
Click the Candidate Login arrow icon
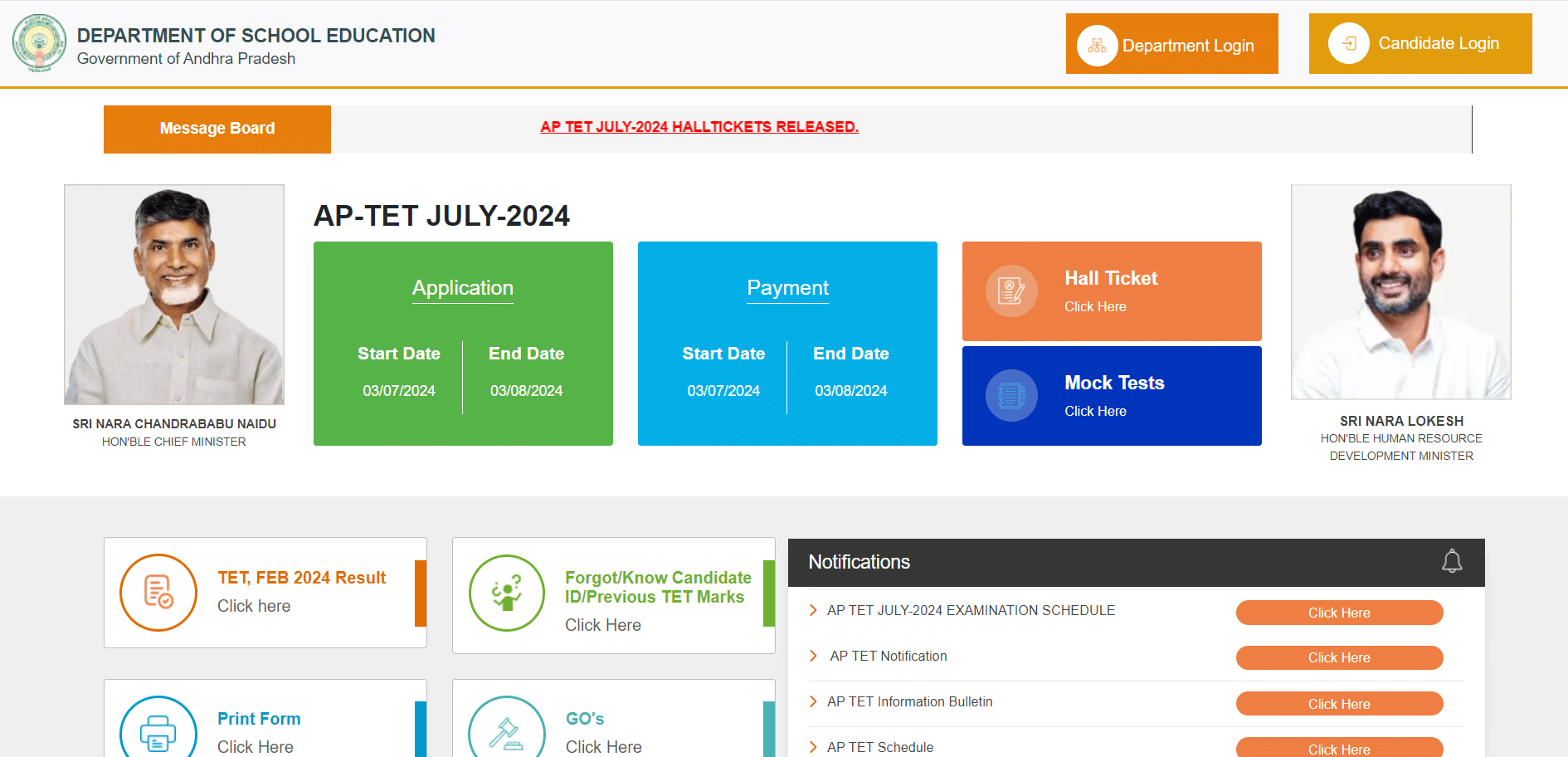point(1348,43)
